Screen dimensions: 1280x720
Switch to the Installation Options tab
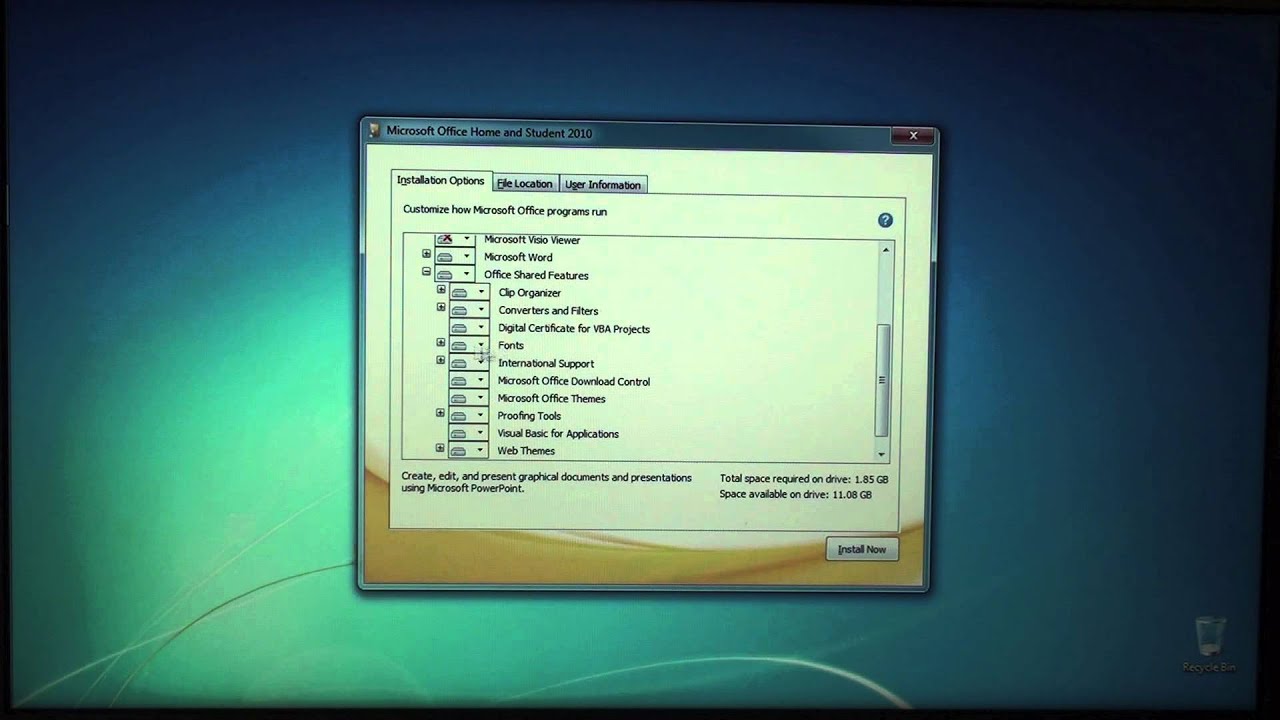coord(441,181)
